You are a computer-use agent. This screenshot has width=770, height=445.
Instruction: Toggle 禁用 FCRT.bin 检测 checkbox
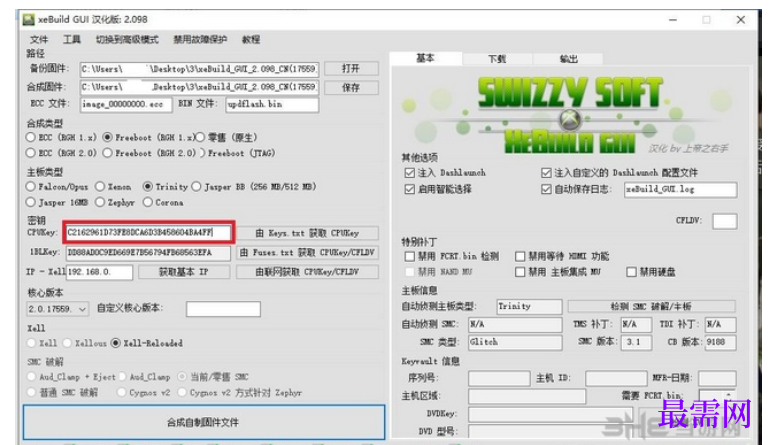410,256
